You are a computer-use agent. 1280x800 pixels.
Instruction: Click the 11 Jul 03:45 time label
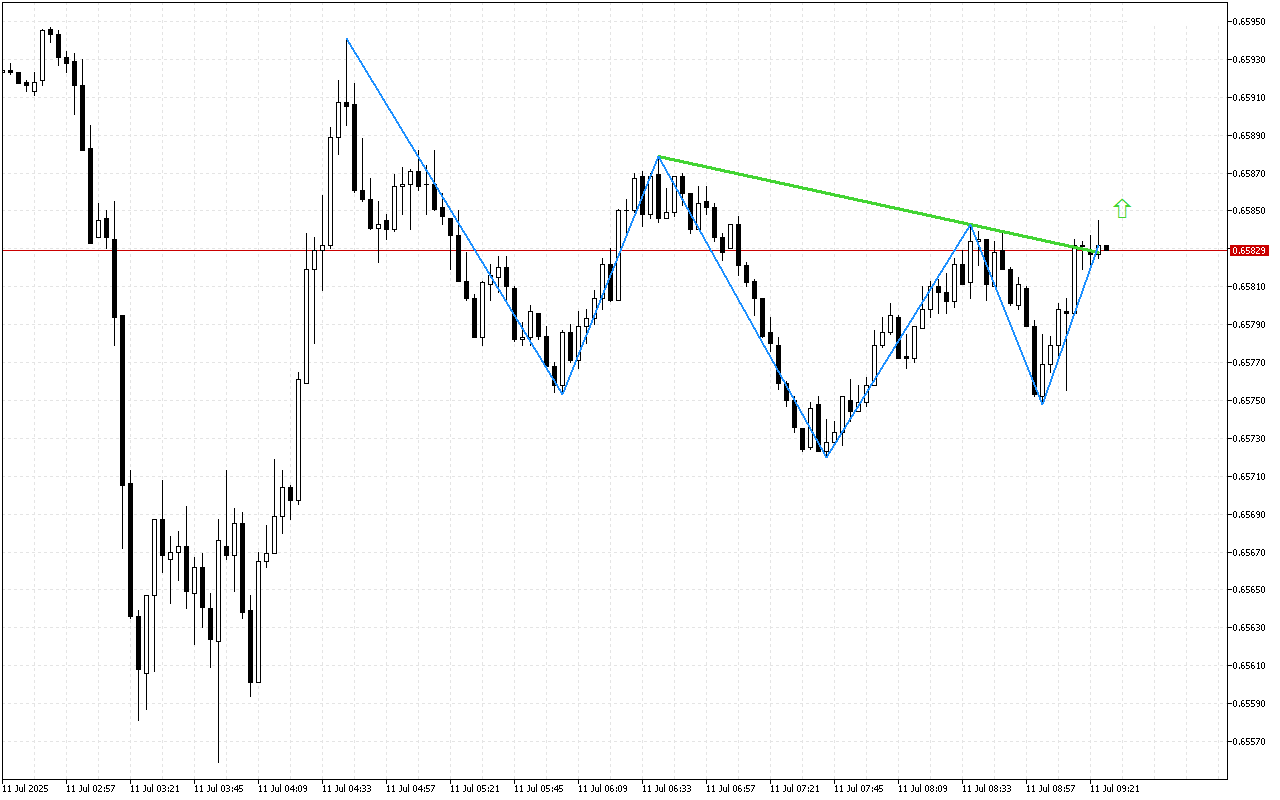pyautogui.click(x=218, y=788)
